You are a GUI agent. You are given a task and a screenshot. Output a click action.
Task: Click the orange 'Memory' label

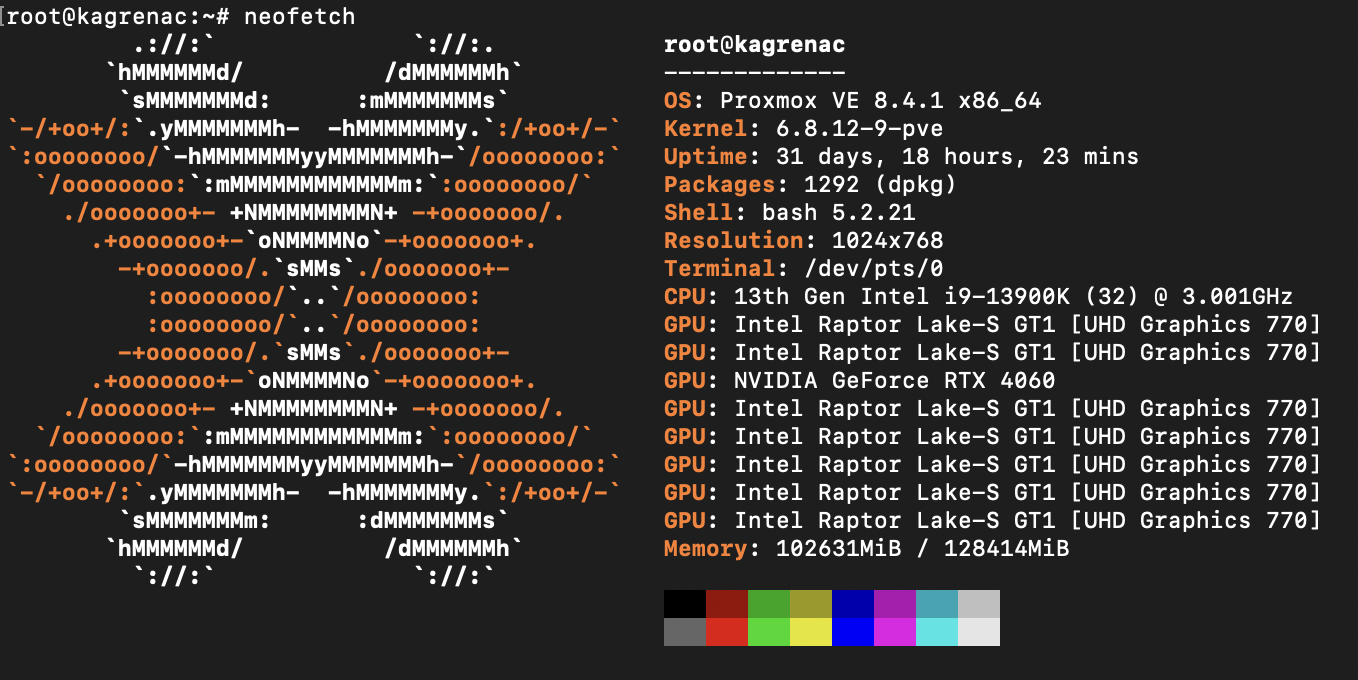(x=706, y=549)
